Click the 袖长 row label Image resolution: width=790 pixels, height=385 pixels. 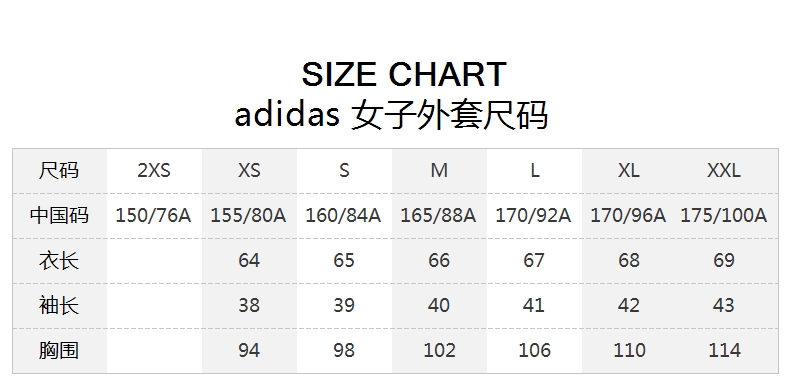(x=59, y=305)
